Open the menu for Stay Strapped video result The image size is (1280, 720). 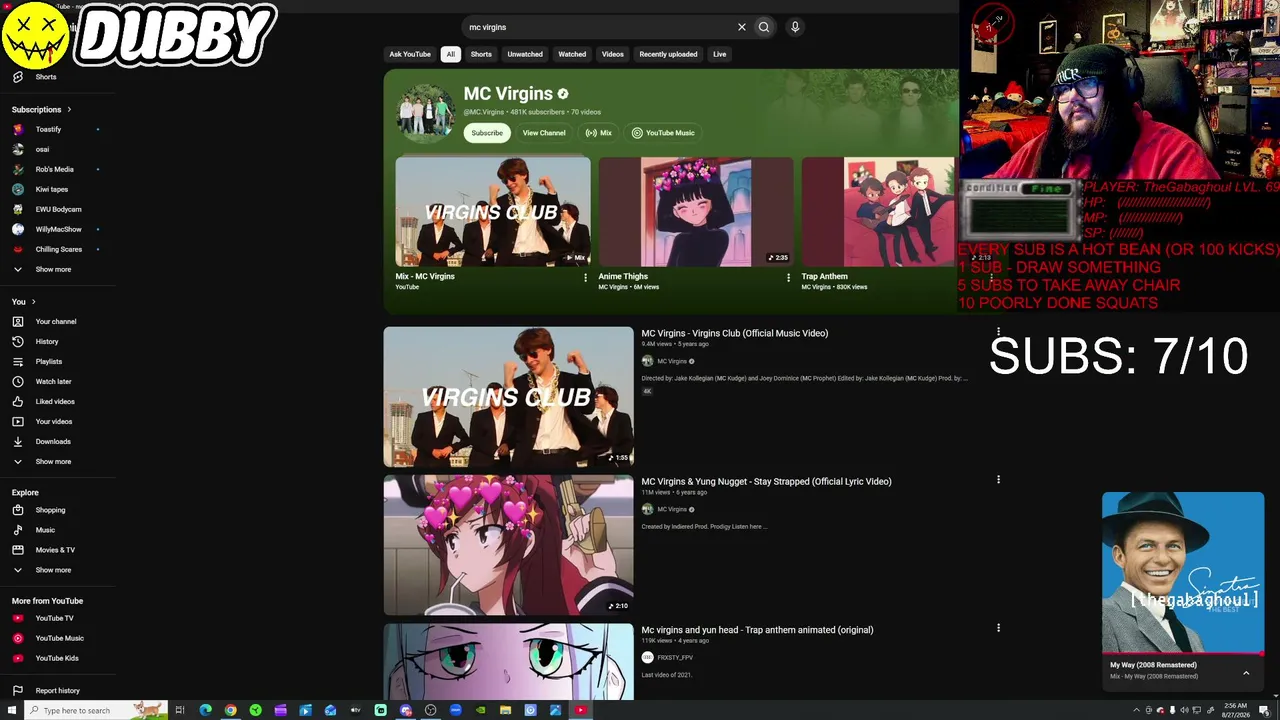pyautogui.click(x=998, y=480)
